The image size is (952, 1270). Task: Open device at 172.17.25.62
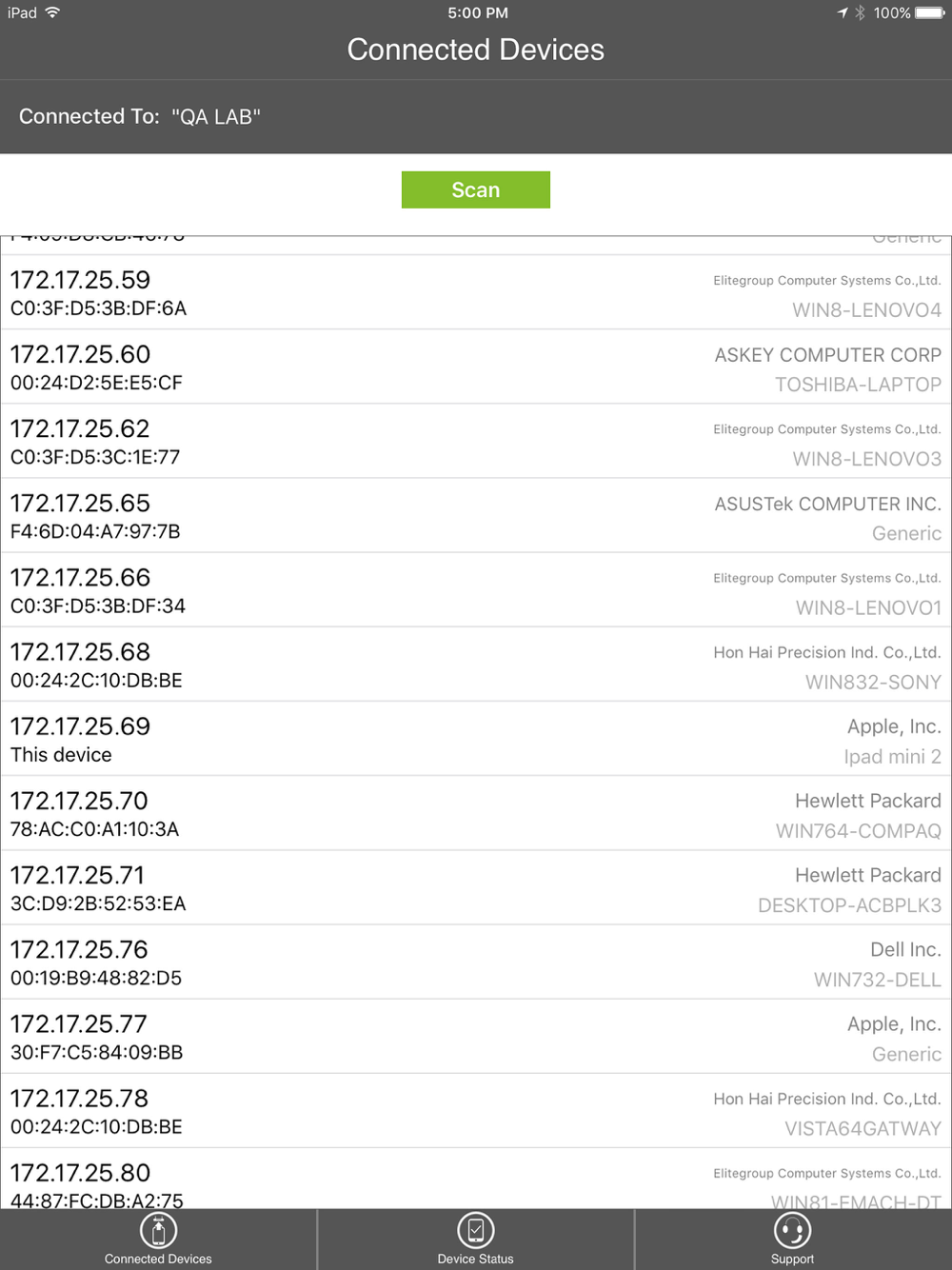(x=476, y=442)
